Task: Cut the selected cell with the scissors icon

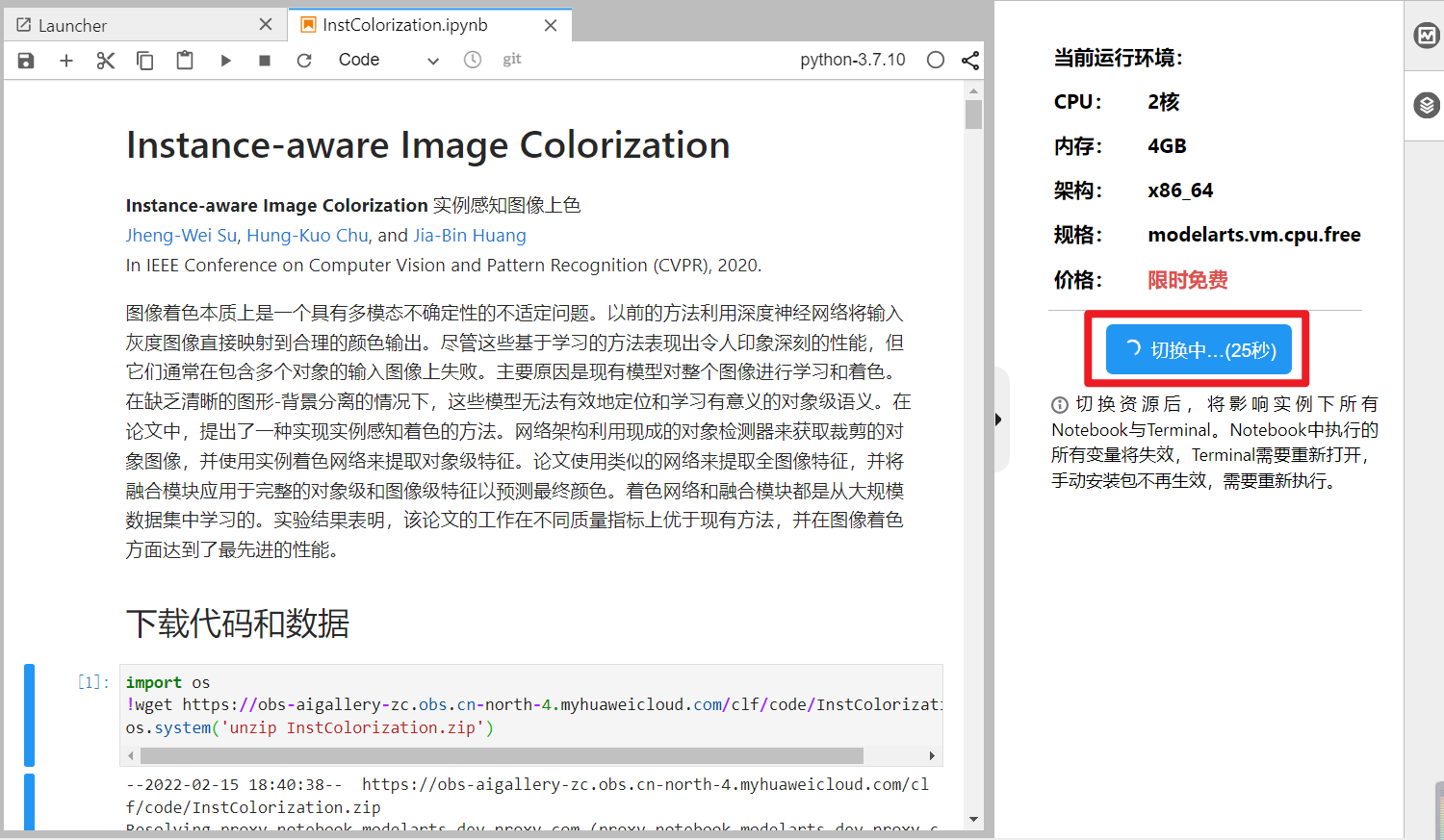Action: coord(106,61)
